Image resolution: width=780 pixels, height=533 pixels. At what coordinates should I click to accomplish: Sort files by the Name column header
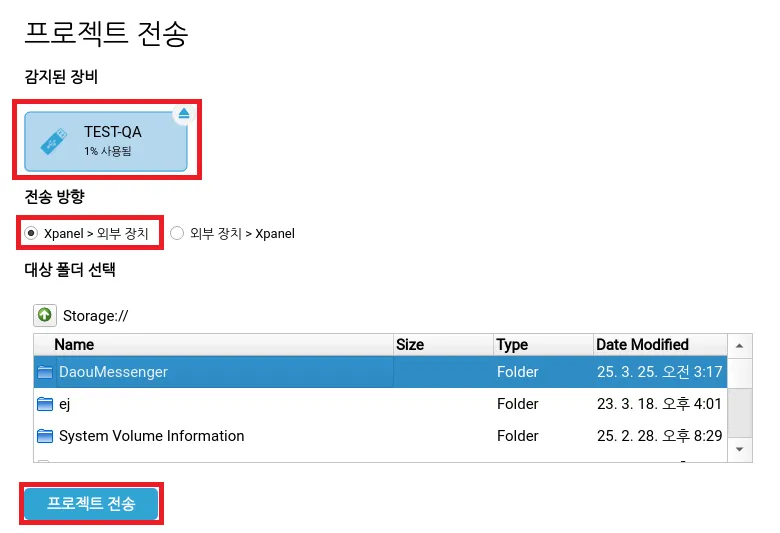click(x=74, y=345)
